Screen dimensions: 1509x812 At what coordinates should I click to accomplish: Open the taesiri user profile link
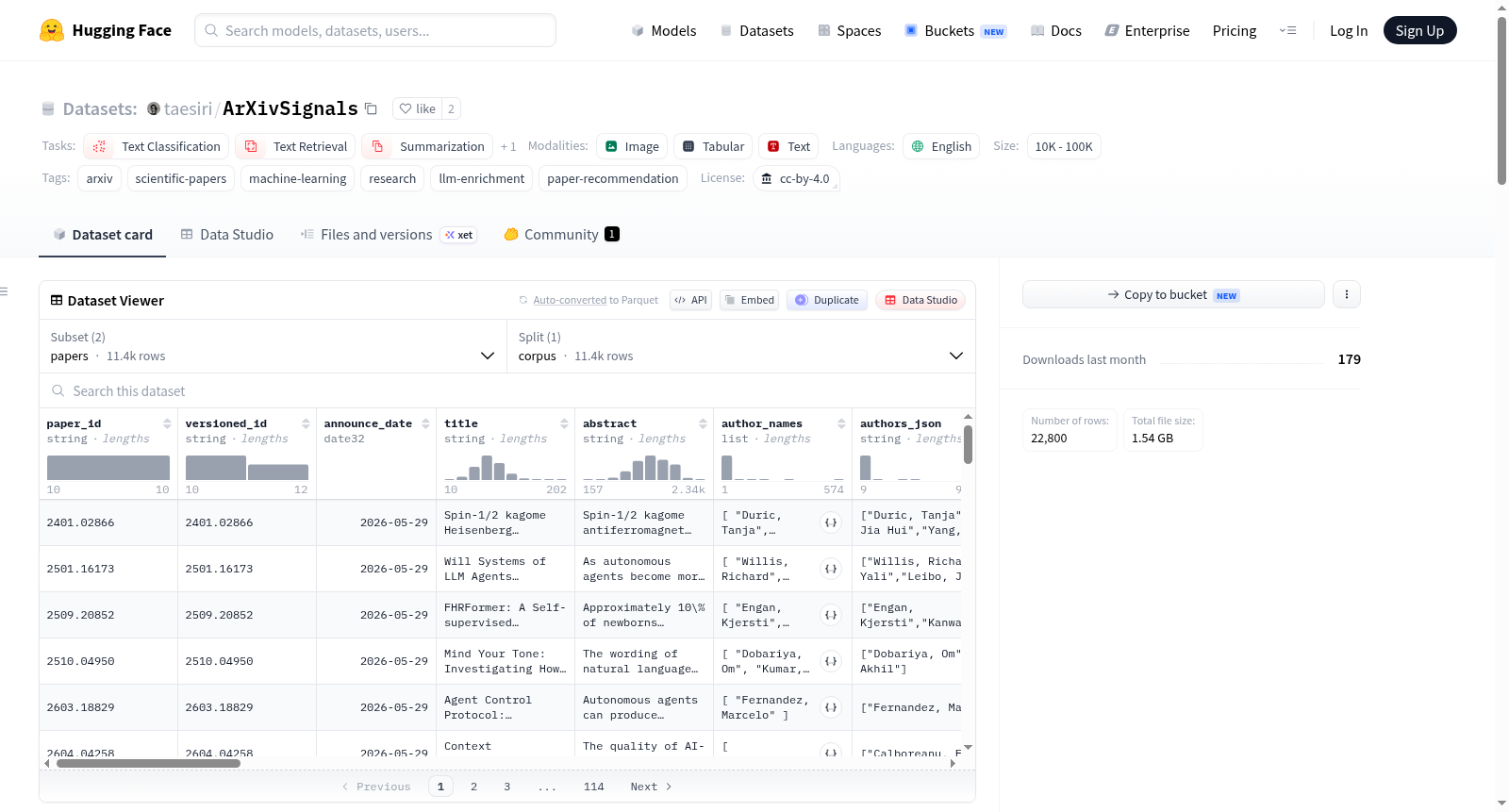tap(188, 108)
